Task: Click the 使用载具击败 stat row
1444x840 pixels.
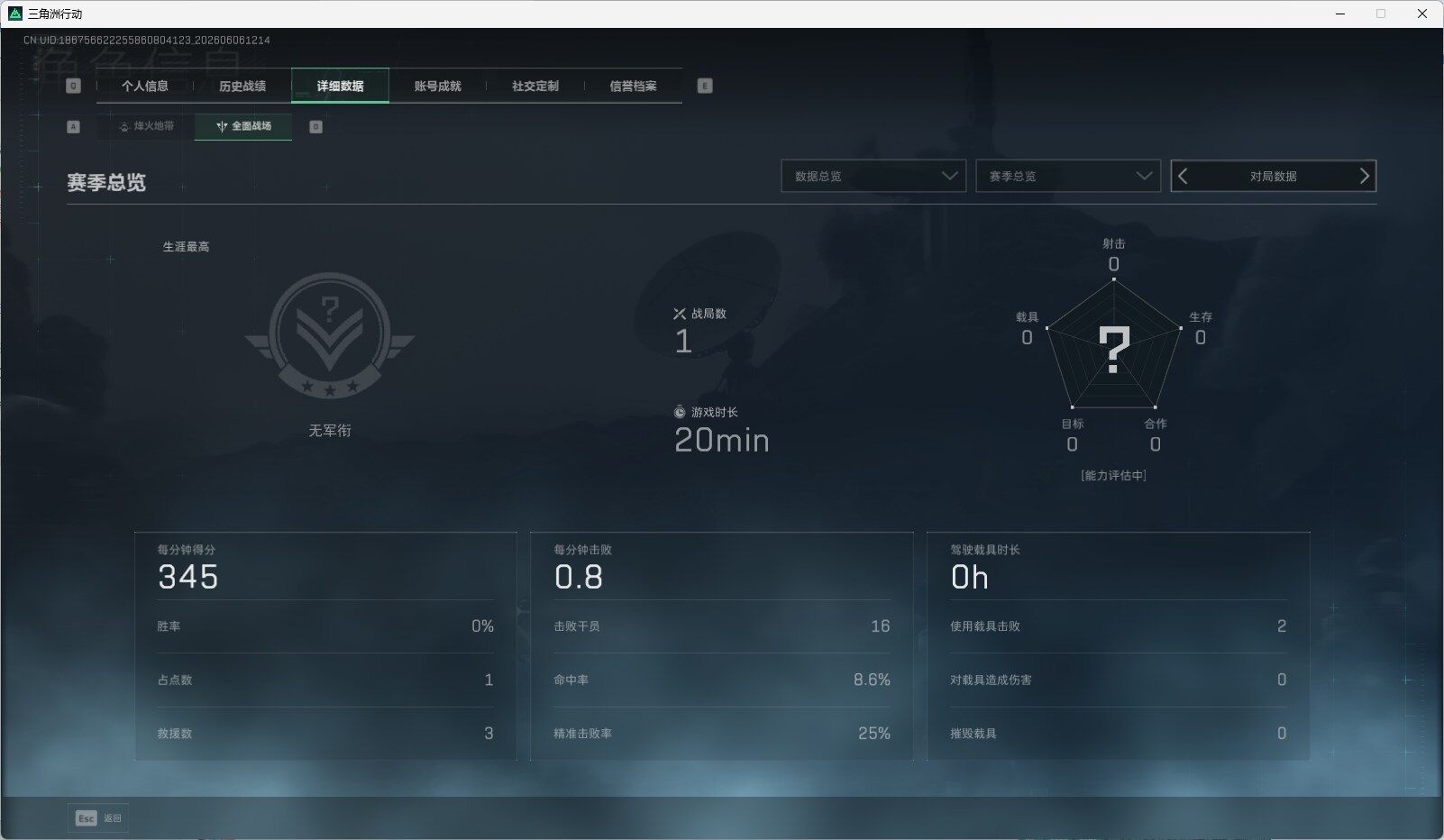Action: (x=1119, y=626)
